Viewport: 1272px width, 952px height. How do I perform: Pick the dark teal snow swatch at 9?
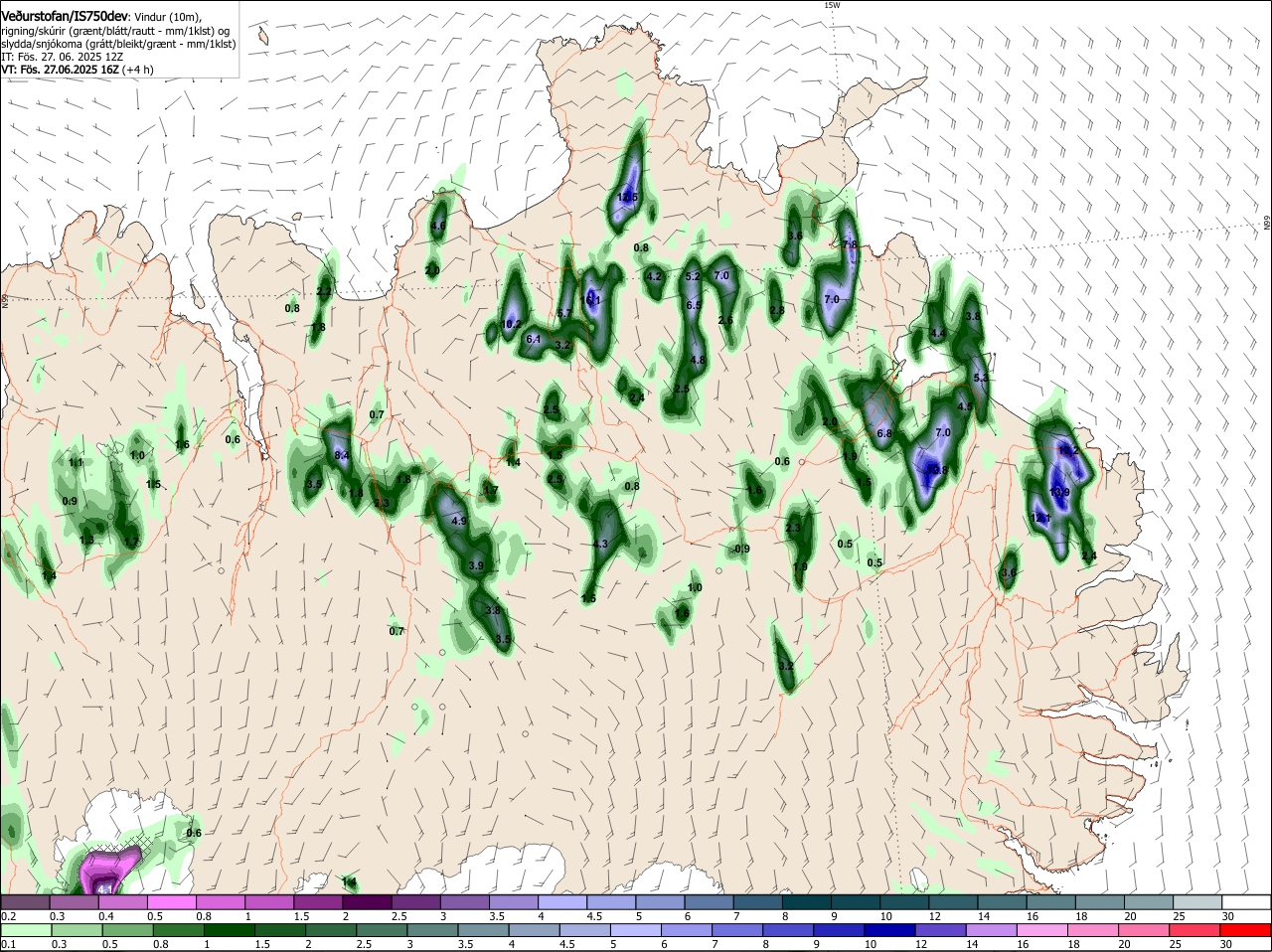[856, 901]
